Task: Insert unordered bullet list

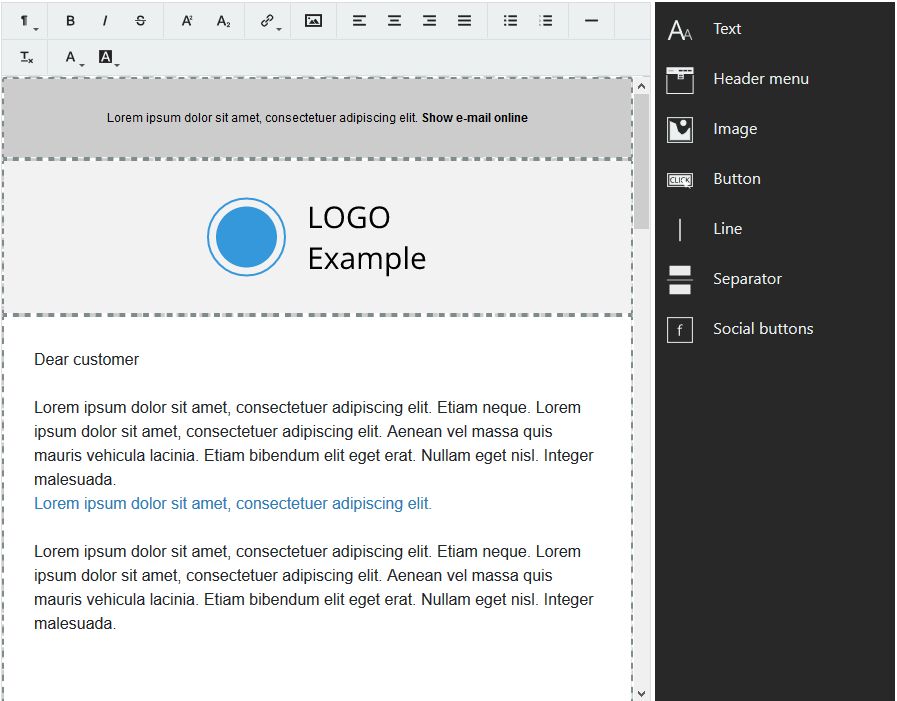Action: pyautogui.click(x=510, y=21)
